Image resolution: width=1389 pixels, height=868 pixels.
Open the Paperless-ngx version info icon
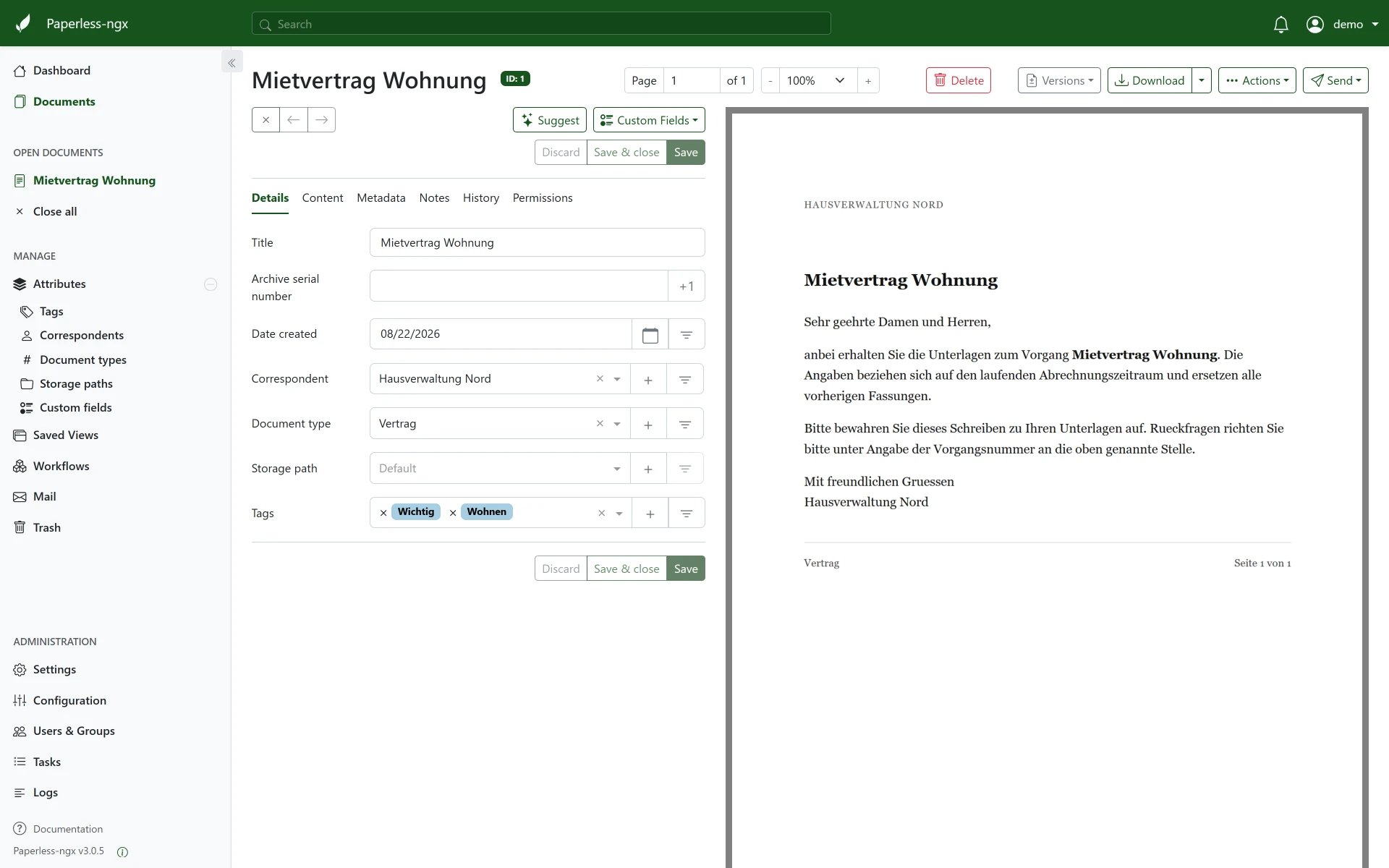pyautogui.click(x=122, y=851)
